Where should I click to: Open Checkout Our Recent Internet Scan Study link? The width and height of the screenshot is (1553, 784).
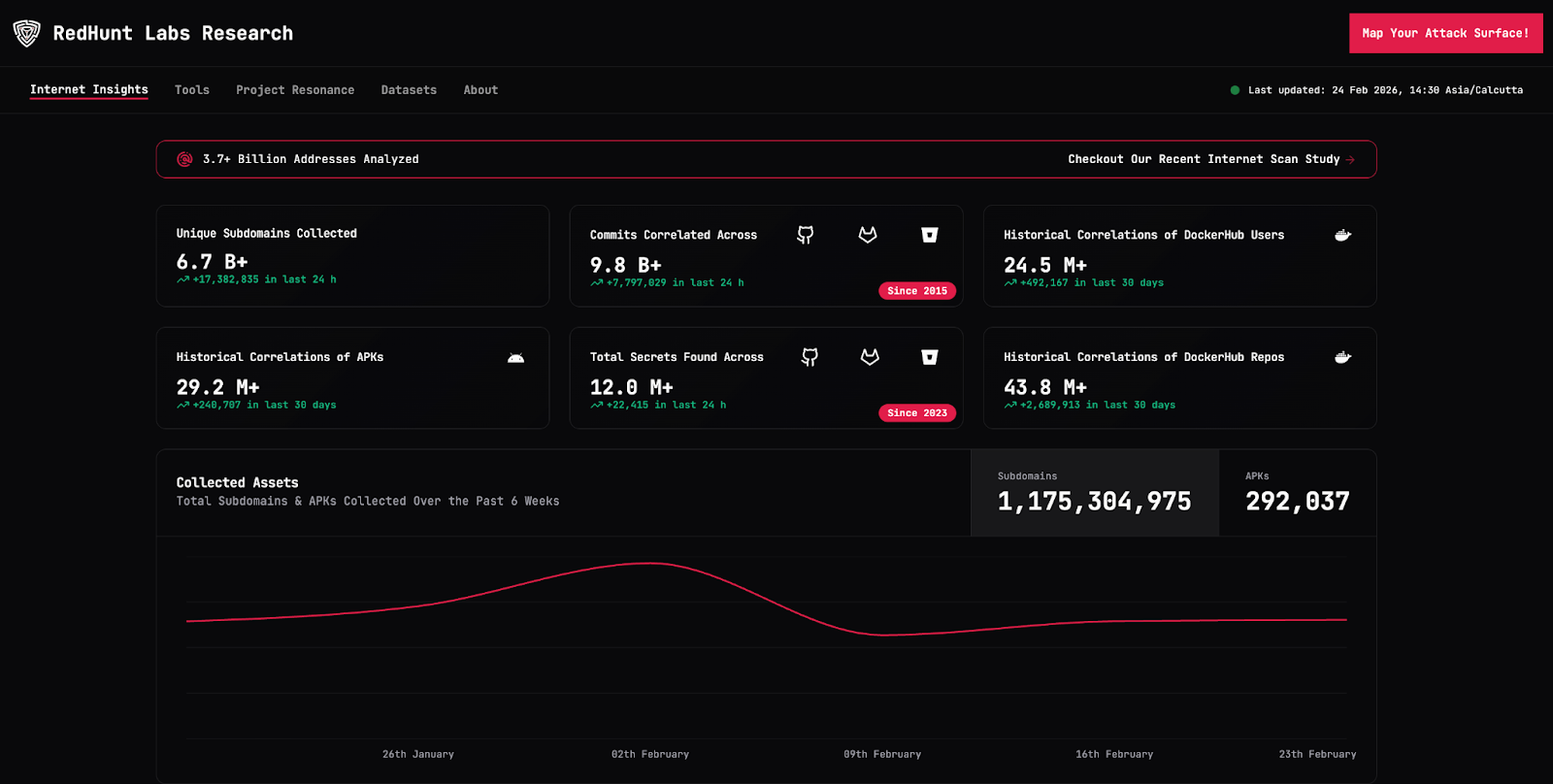pyautogui.click(x=1210, y=159)
